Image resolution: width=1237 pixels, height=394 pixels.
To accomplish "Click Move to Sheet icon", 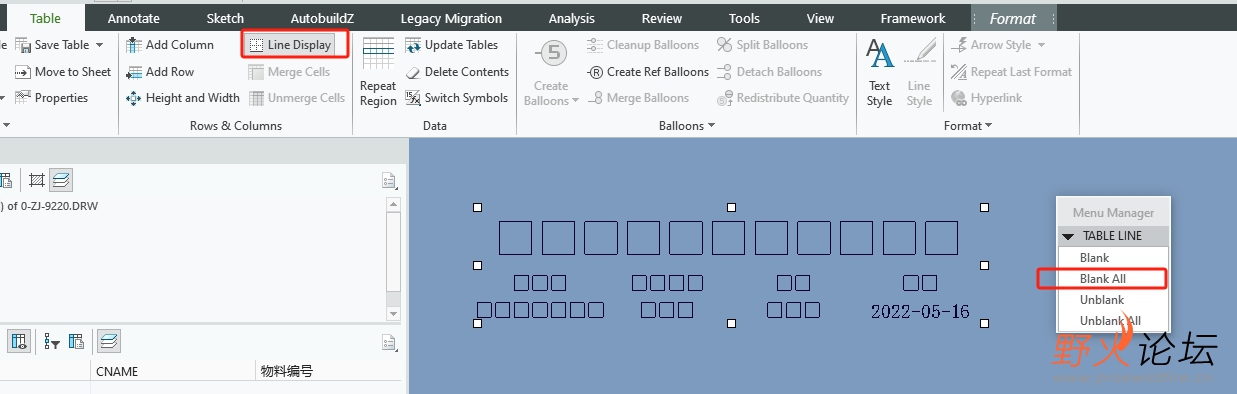I will 23,72.
